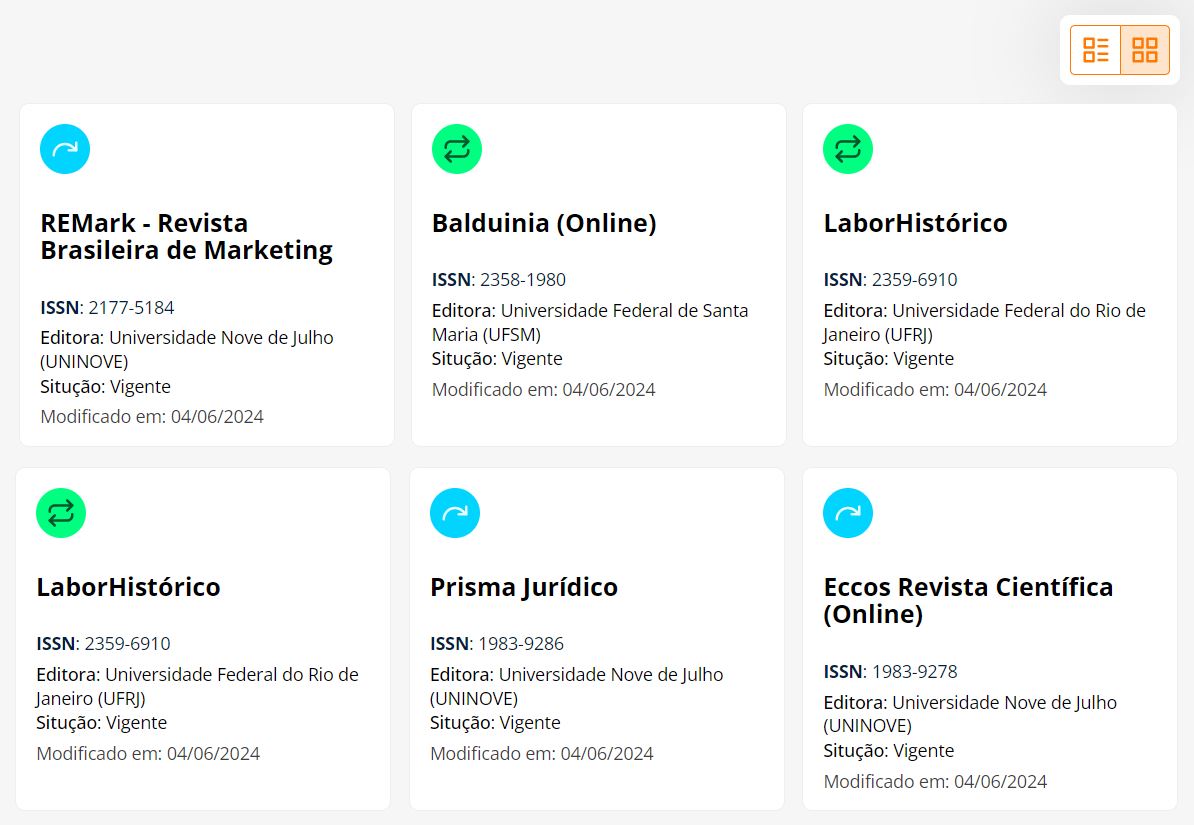
Task: Click the blue sync icon on Eccos card
Action: pyautogui.click(x=848, y=512)
